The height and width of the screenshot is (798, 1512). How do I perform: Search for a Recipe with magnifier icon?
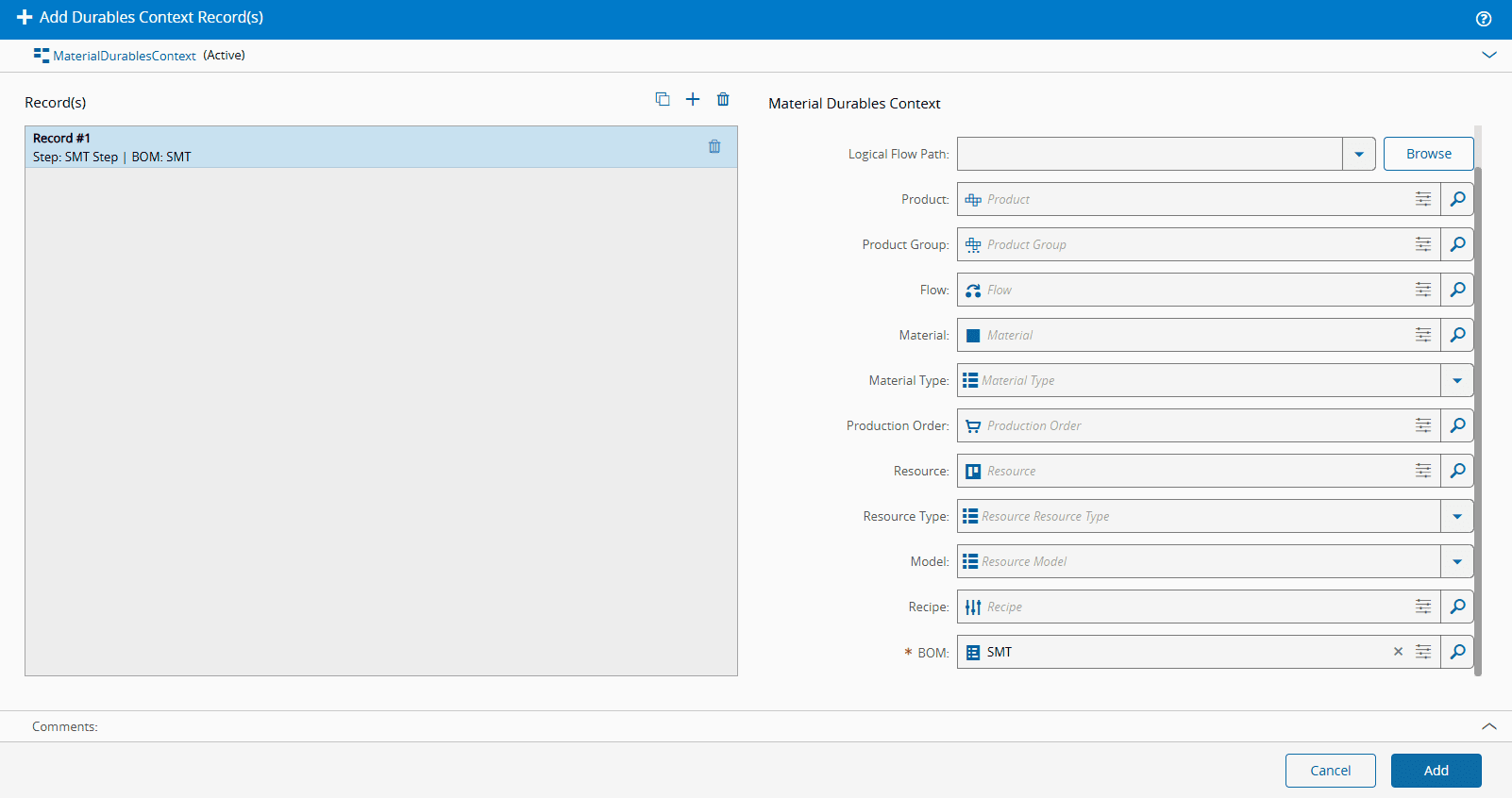[x=1457, y=607]
